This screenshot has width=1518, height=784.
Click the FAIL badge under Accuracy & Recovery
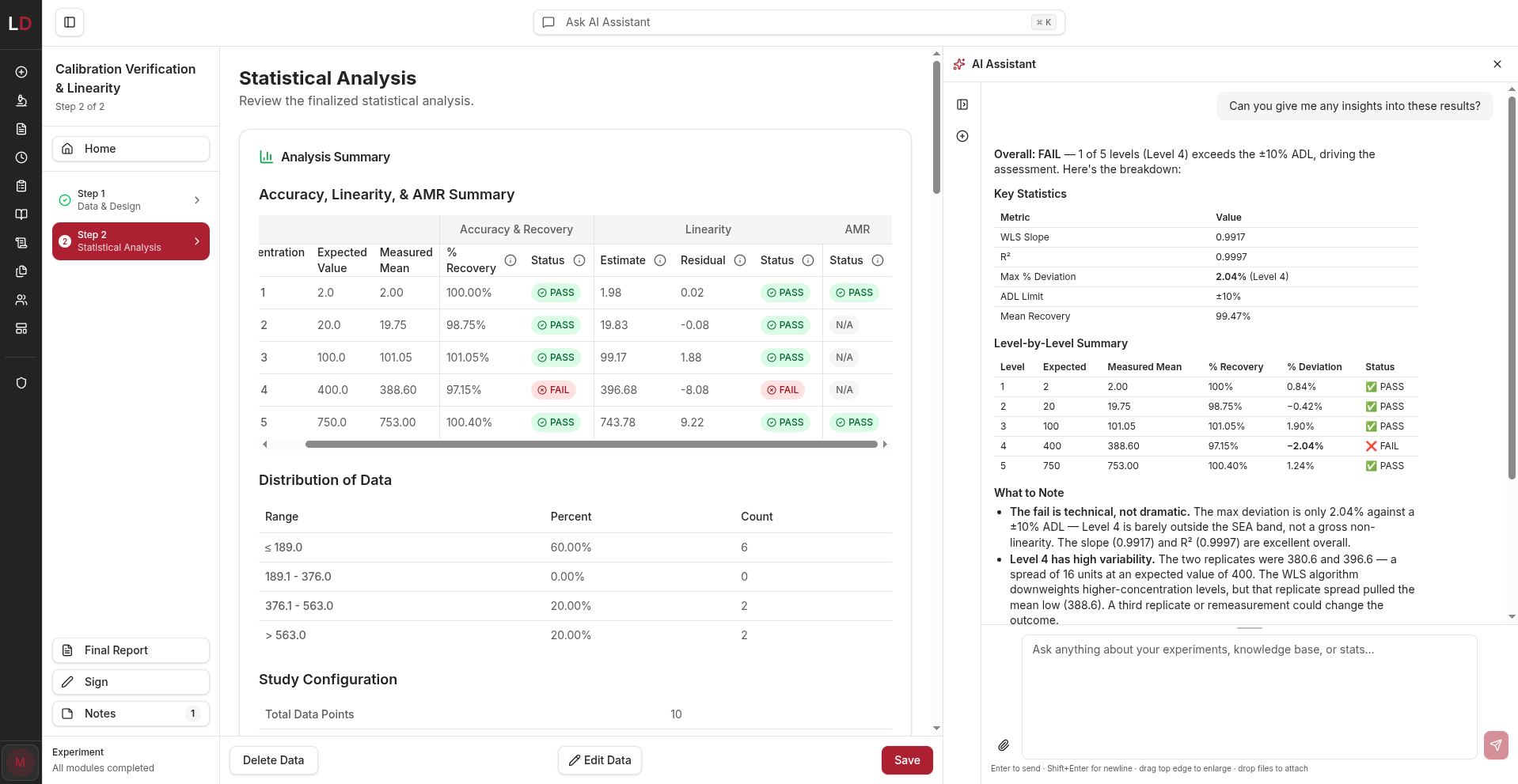[553, 390]
